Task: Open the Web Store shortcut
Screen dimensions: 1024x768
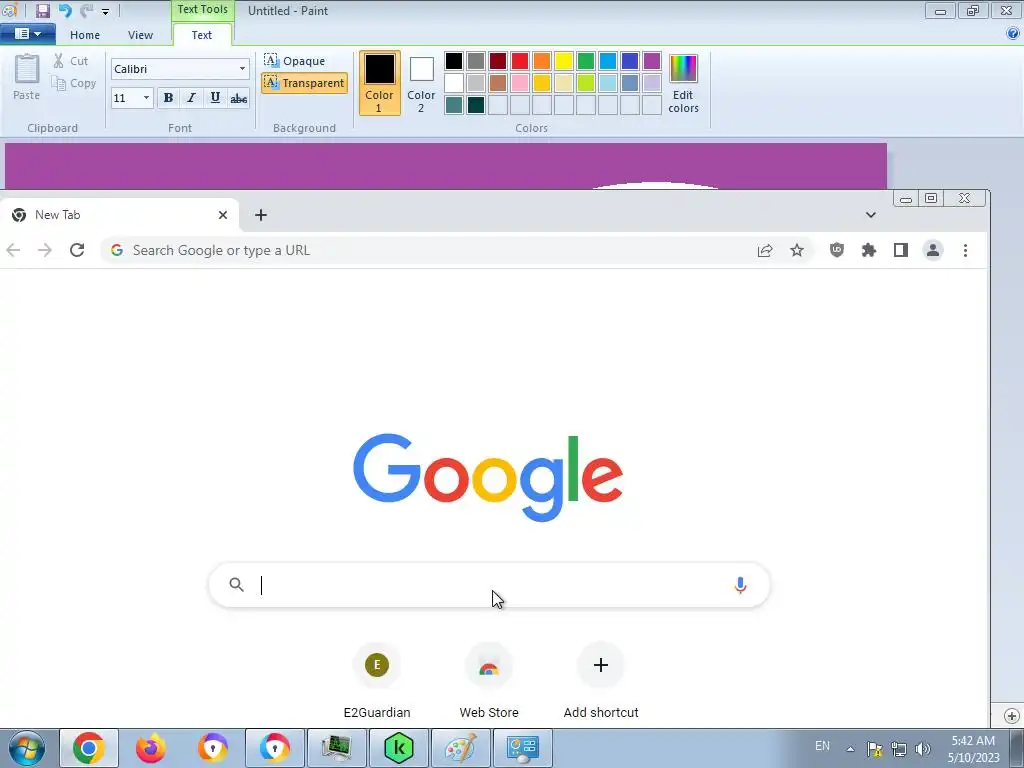Action: coord(489,681)
